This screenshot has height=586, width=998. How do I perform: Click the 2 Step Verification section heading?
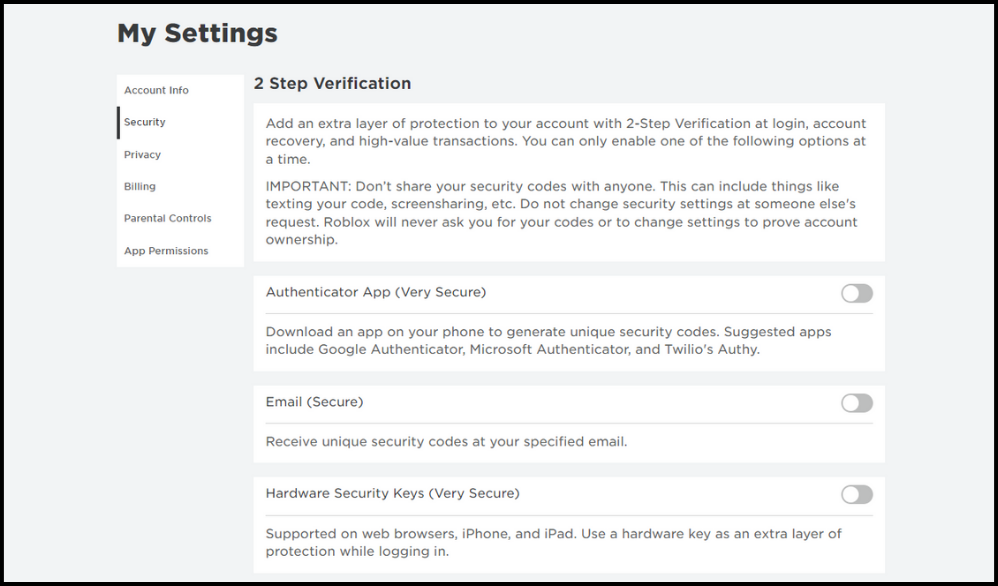tap(332, 83)
